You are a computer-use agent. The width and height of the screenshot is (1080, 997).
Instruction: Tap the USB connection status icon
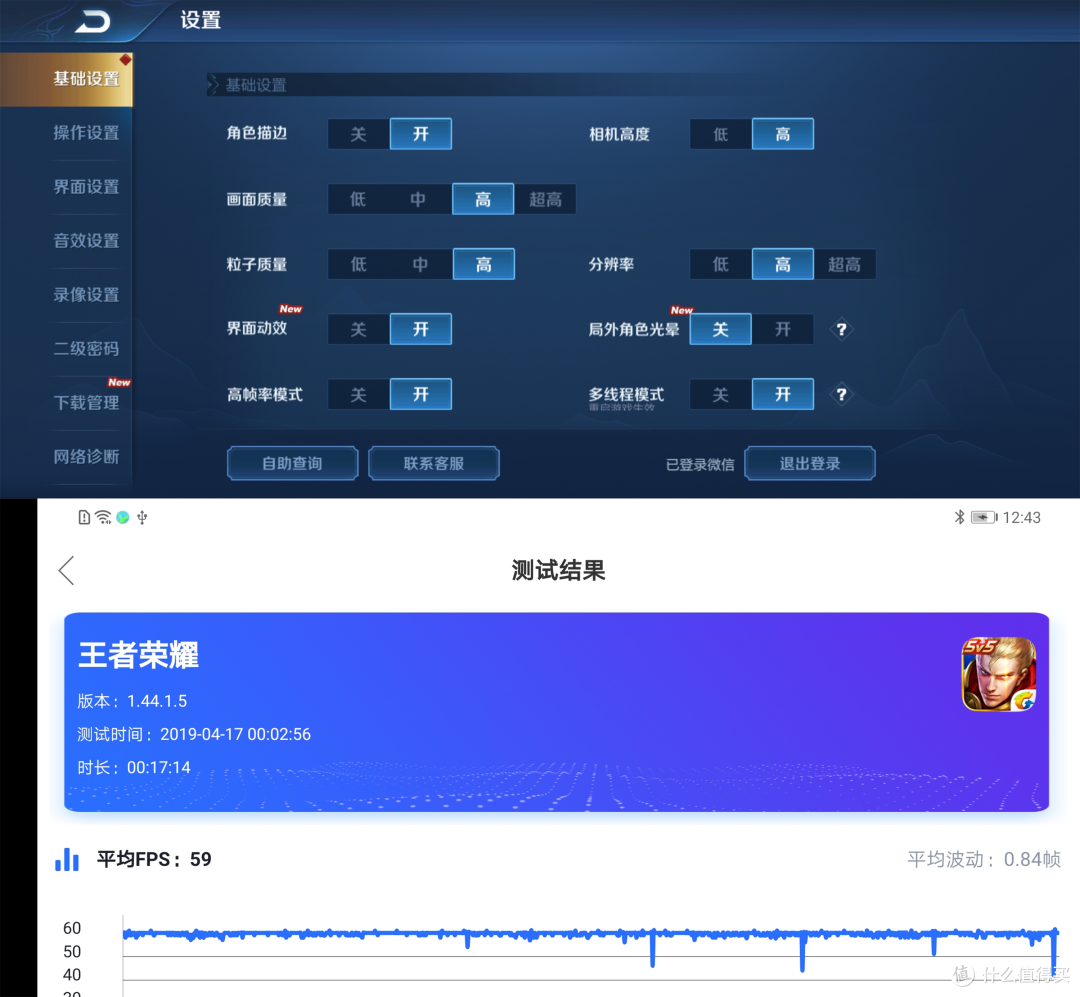click(x=142, y=517)
